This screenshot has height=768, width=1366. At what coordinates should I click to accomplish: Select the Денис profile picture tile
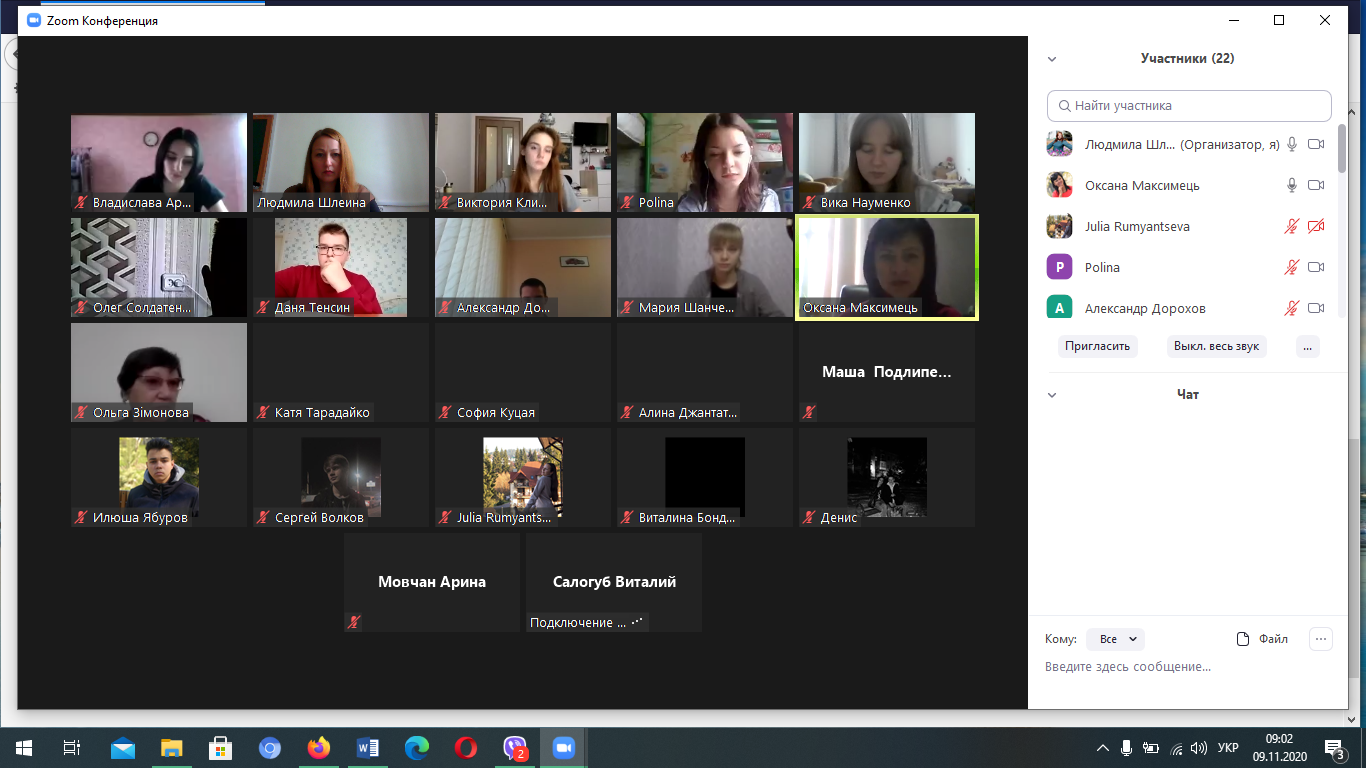click(887, 478)
